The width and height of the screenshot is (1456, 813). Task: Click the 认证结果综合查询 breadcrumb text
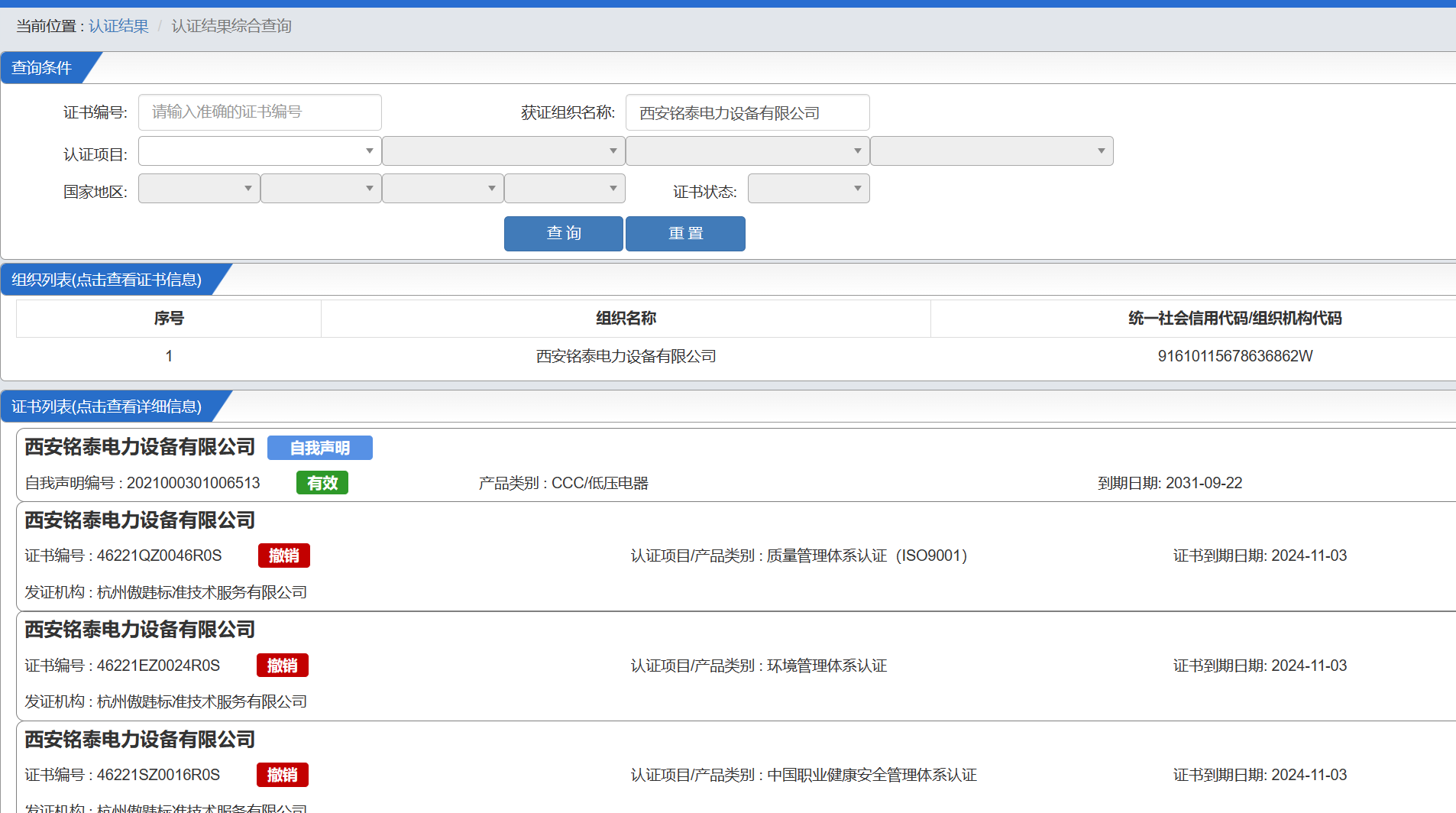tap(231, 26)
